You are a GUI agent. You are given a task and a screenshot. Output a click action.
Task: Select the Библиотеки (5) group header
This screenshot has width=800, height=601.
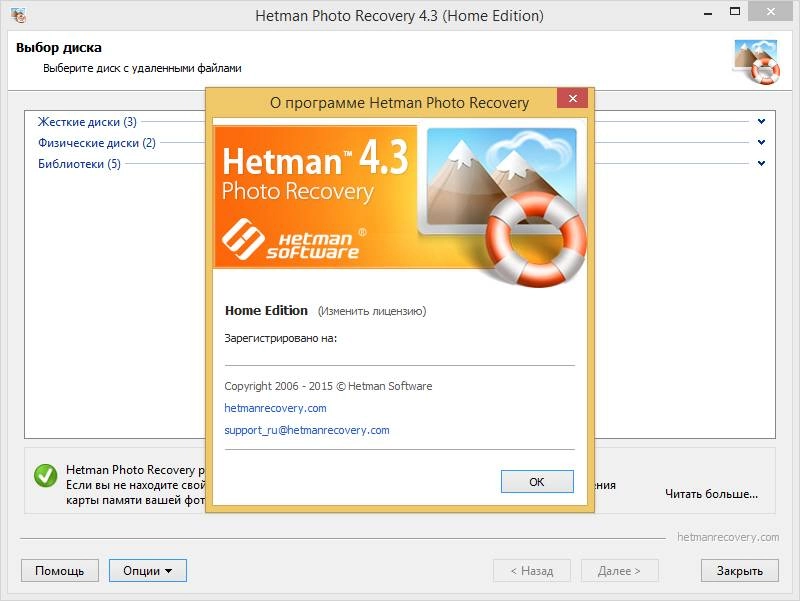80,164
